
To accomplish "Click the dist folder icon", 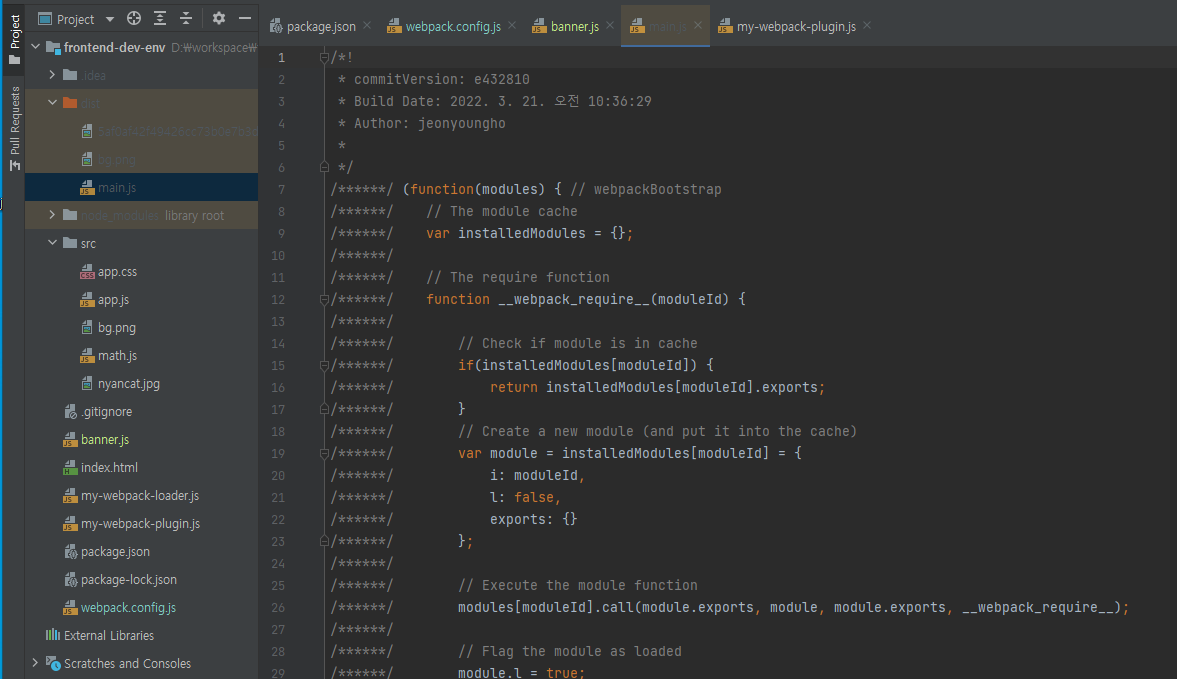I will coord(70,103).
